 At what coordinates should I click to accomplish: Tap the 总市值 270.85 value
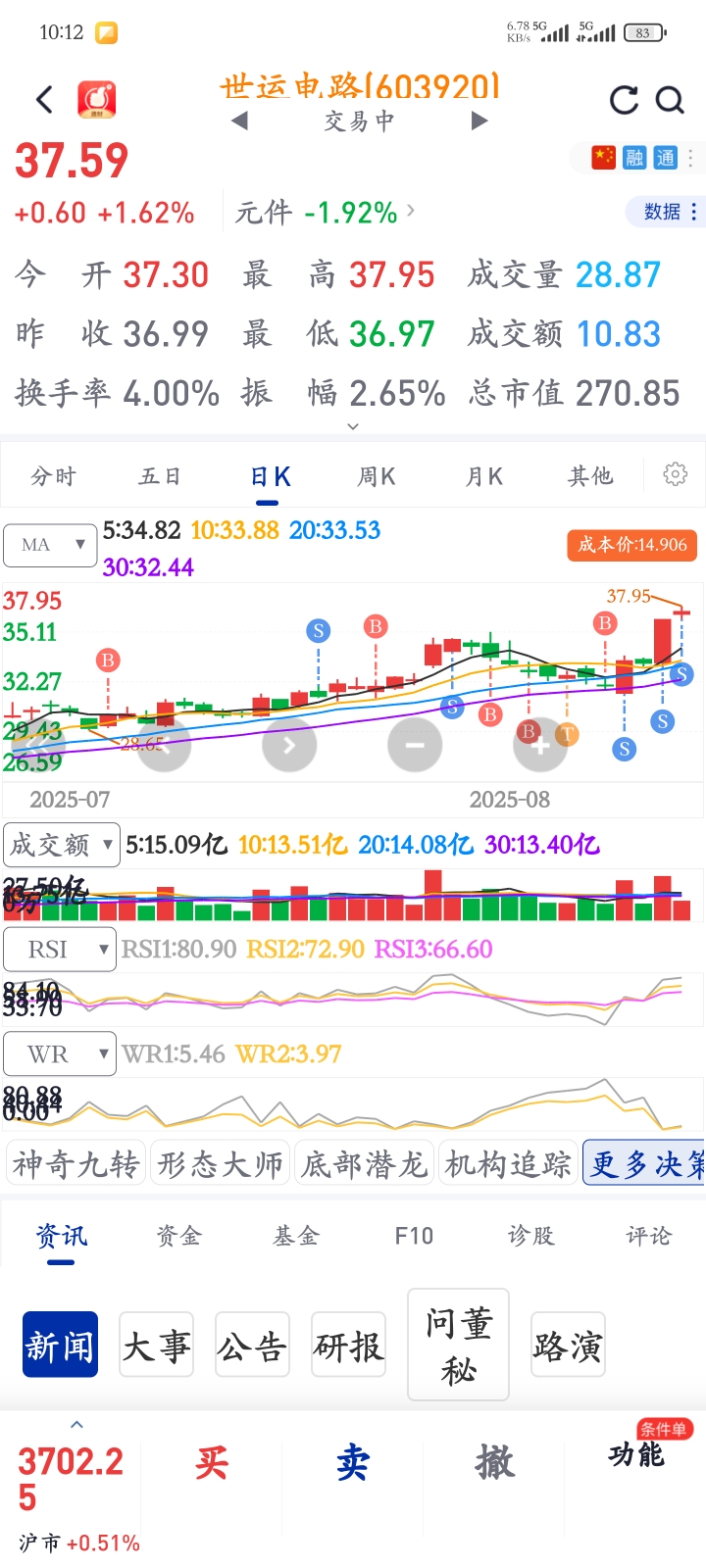click(x=628, y=393)
